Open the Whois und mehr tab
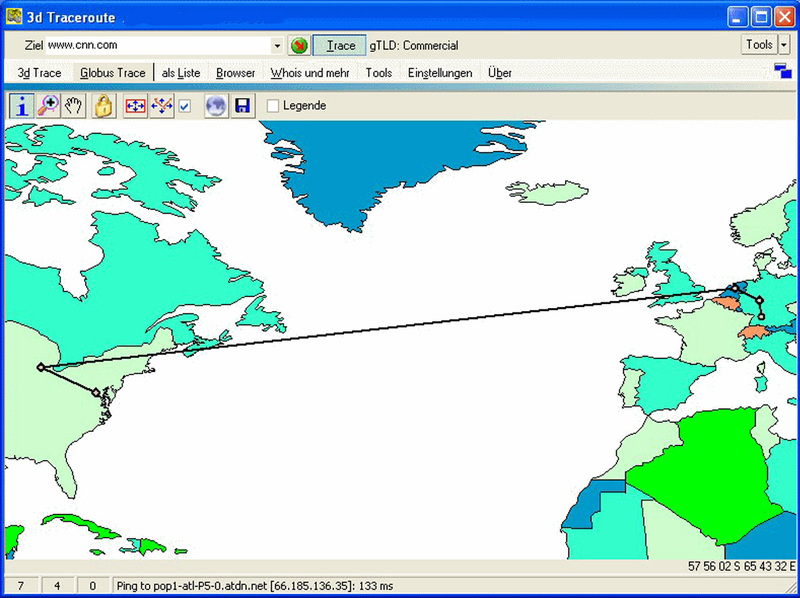 click(310, 73)
